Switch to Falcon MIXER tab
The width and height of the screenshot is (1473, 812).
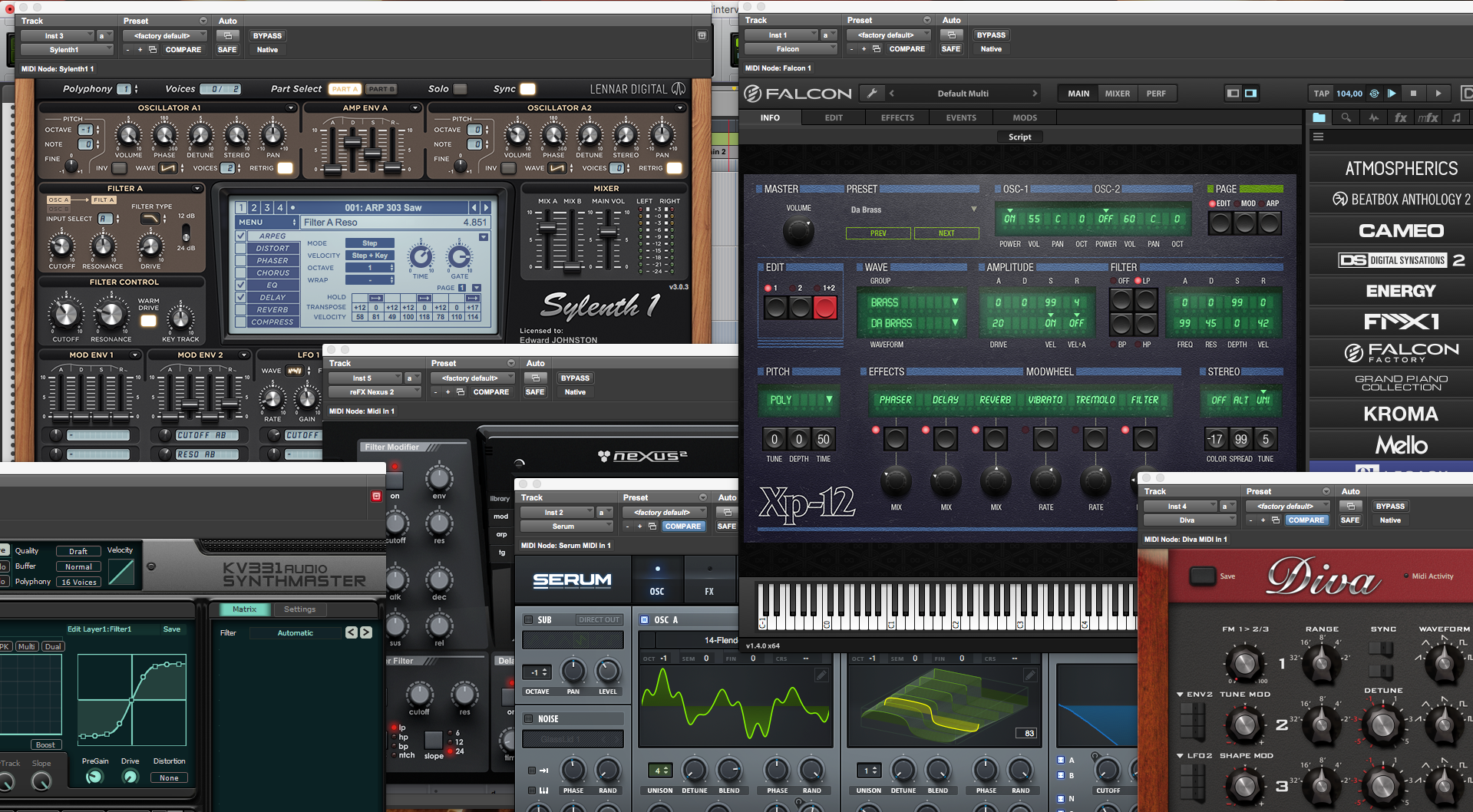tap(1117, 94)
